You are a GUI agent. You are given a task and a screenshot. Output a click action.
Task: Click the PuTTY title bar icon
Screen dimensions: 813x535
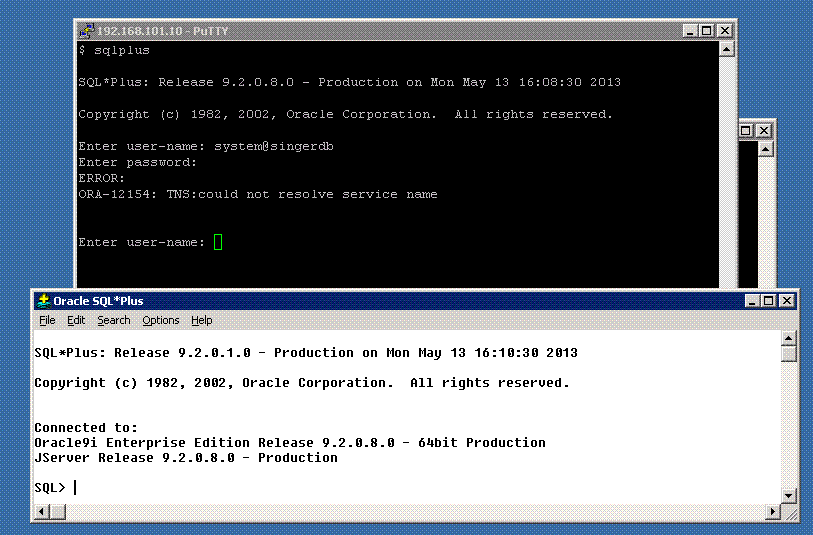(87, 31)
